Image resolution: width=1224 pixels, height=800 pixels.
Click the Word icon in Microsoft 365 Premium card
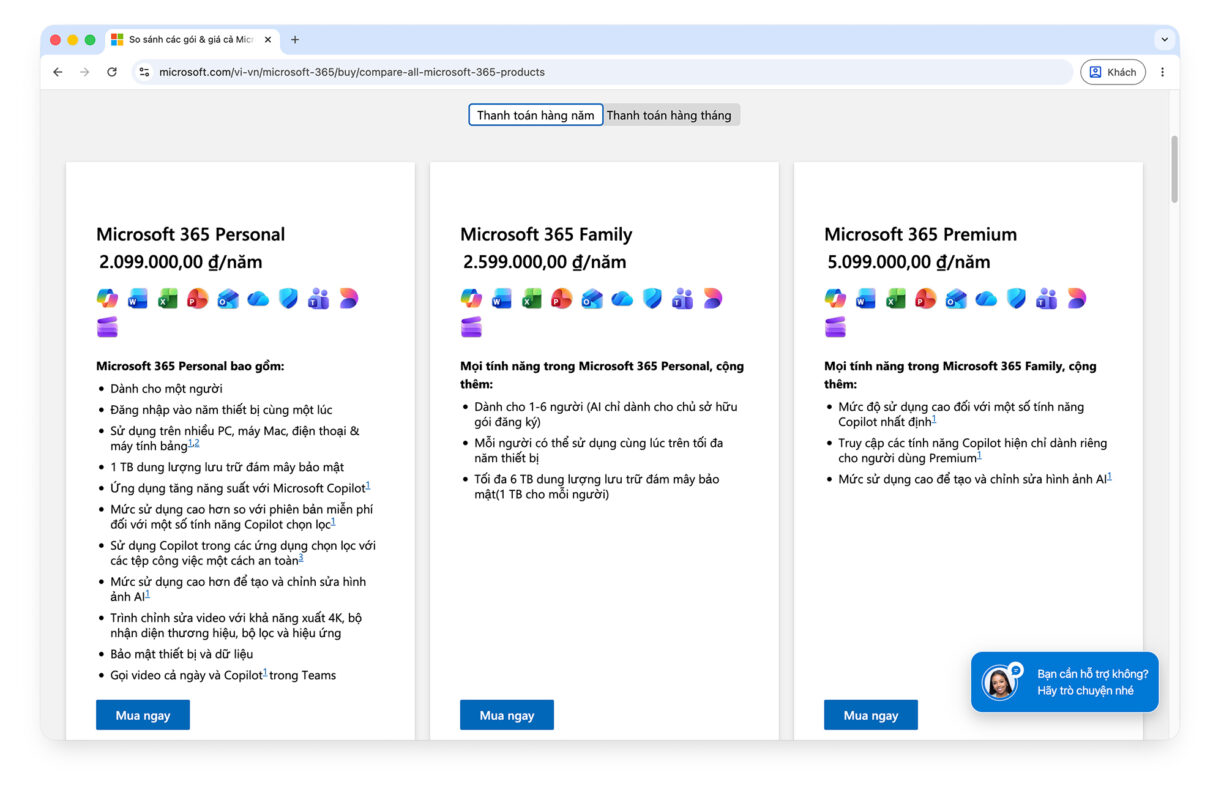865,298
